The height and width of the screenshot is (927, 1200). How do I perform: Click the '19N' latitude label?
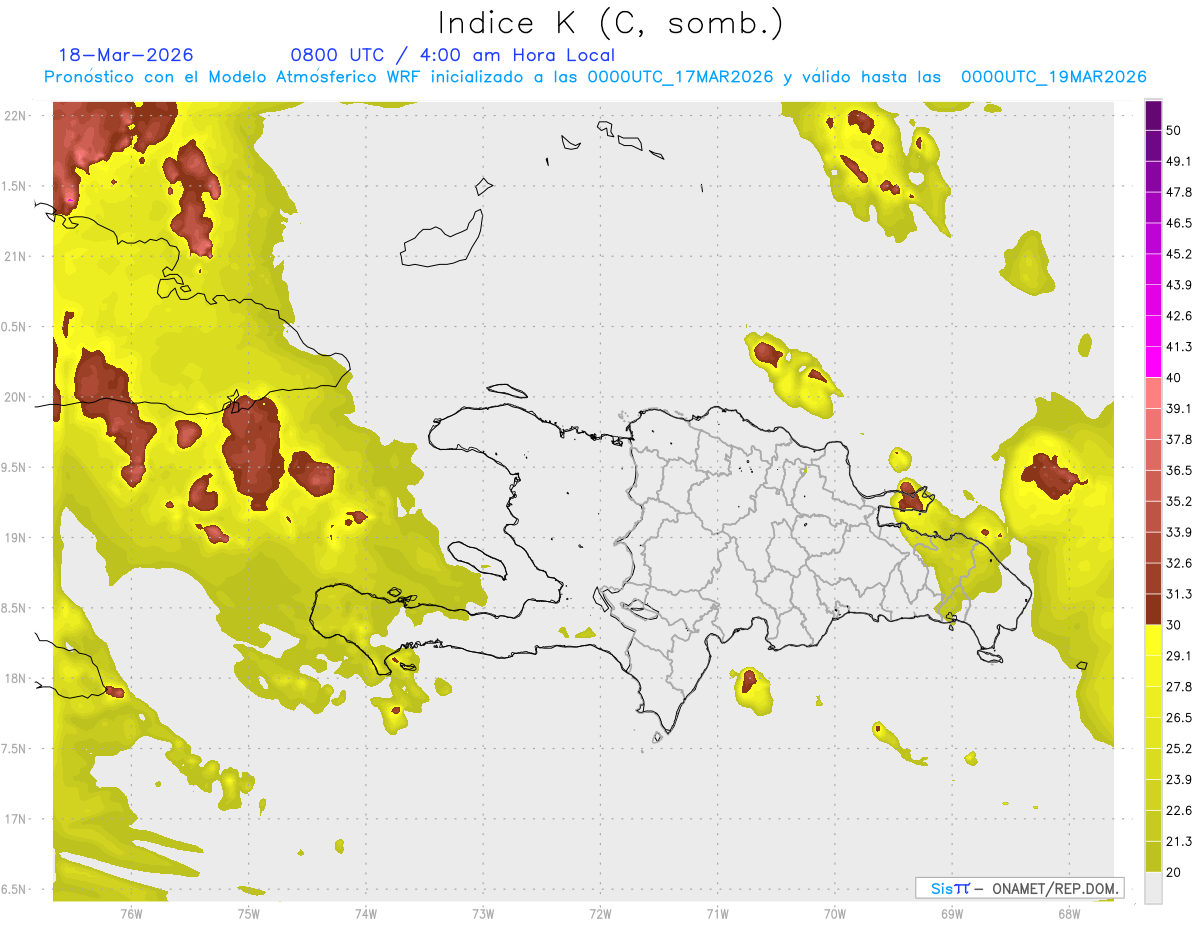(16, 538)
